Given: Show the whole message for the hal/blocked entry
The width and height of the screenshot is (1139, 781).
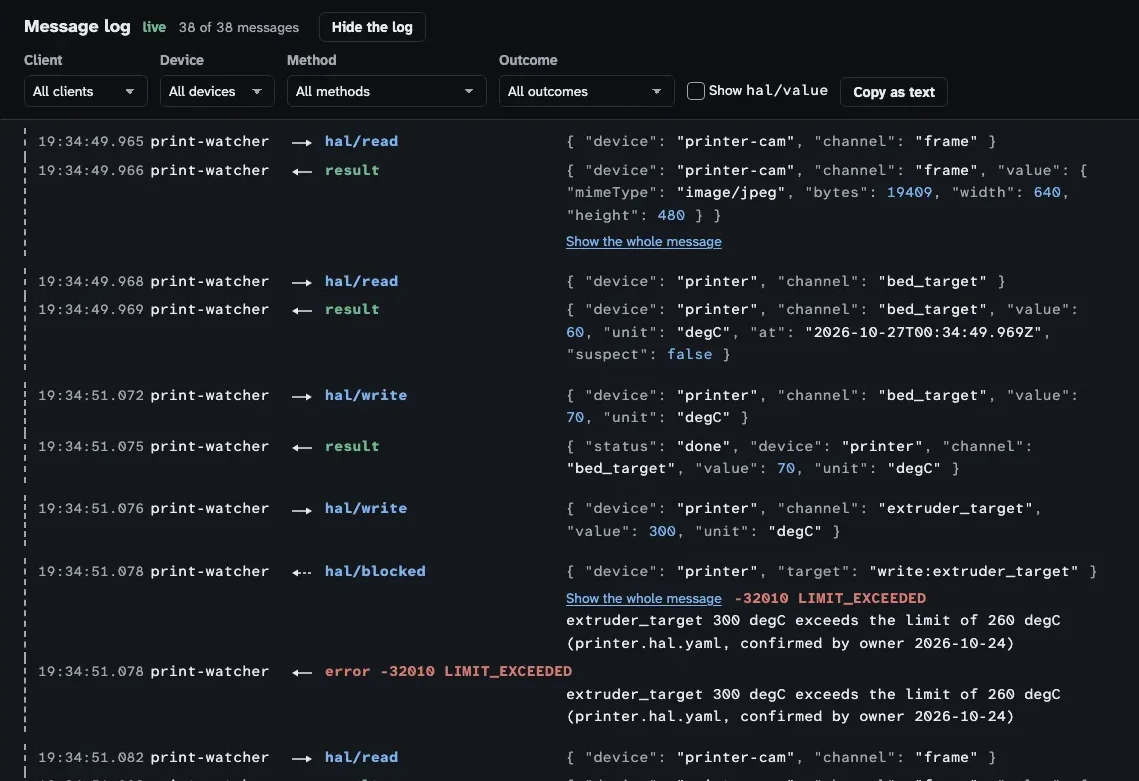Looking at the screenshot, I should (x=644, y=598).
